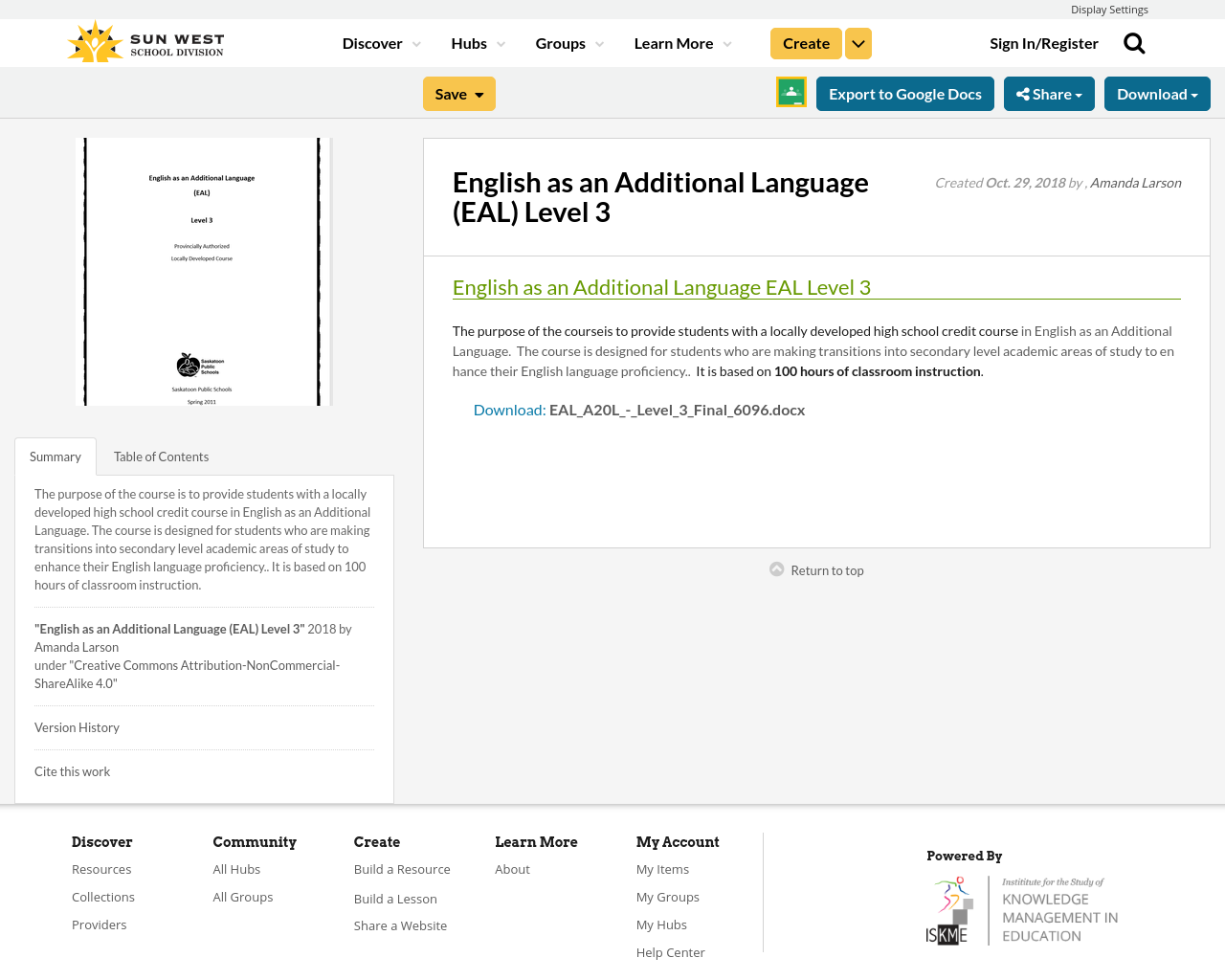Open Version History
Screen dimensions: 1225x980
coord(77,725)
